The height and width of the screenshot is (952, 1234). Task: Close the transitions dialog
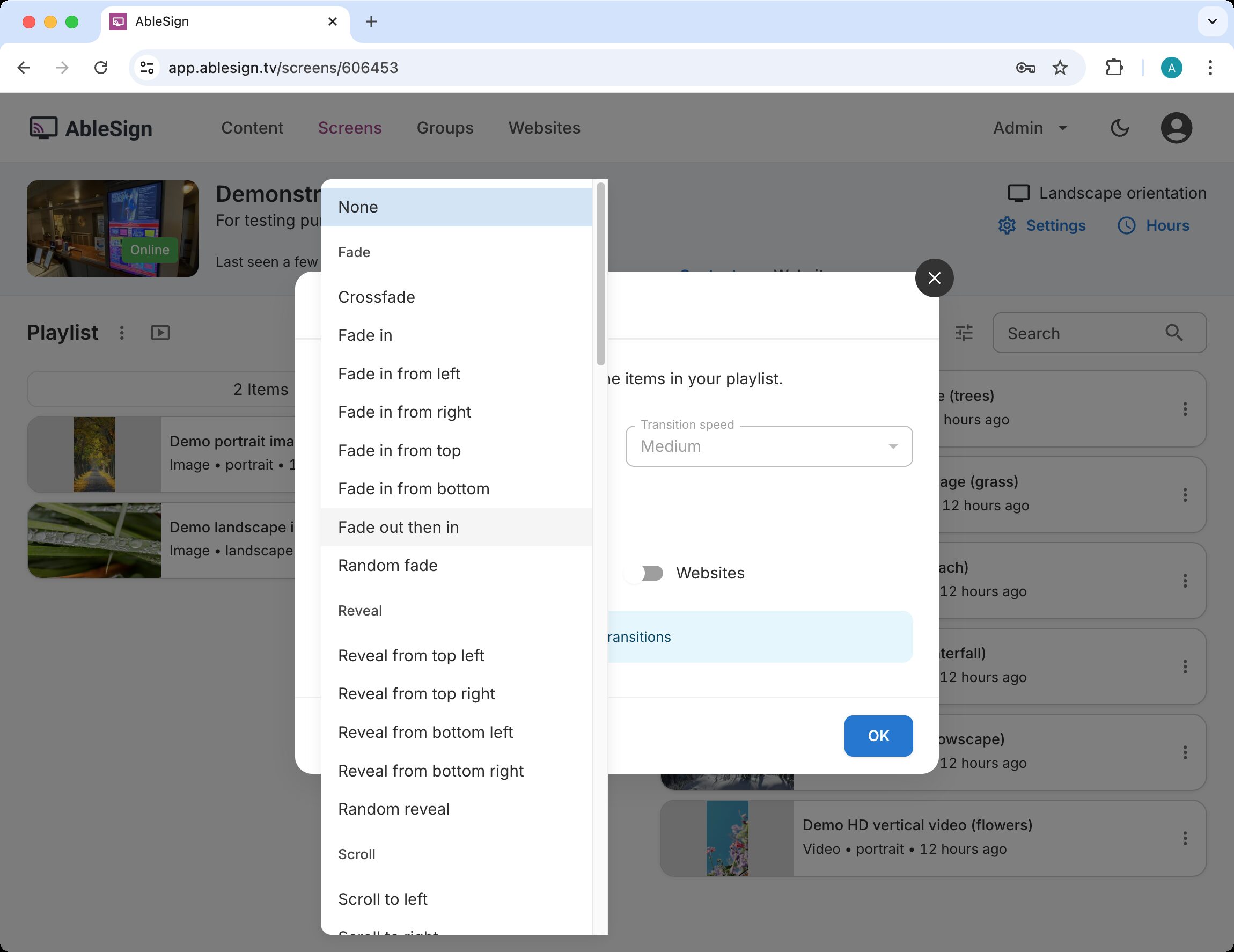tap(934, 278)
